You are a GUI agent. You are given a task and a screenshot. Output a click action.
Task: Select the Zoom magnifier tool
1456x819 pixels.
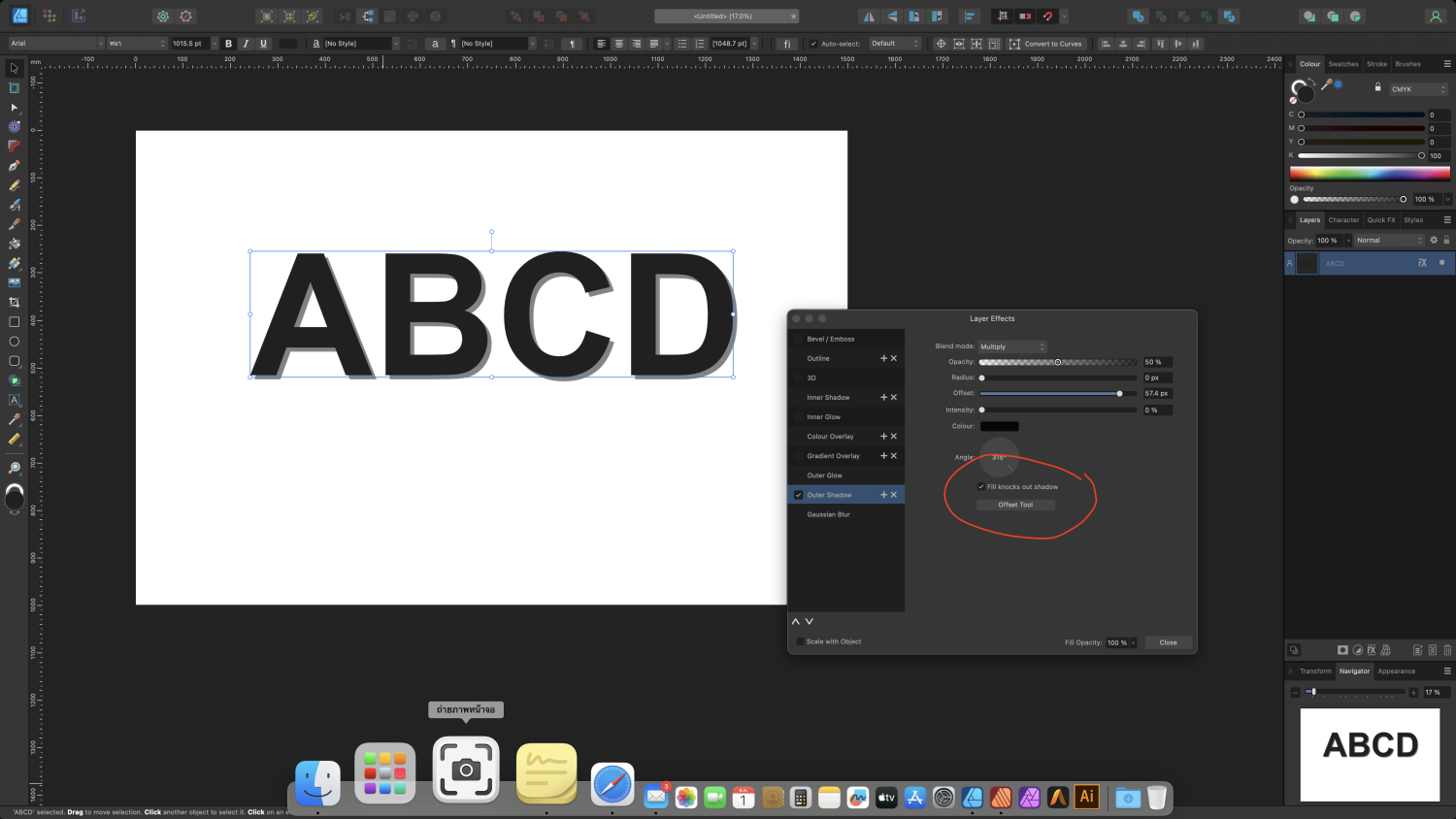[x=14, y=468]
